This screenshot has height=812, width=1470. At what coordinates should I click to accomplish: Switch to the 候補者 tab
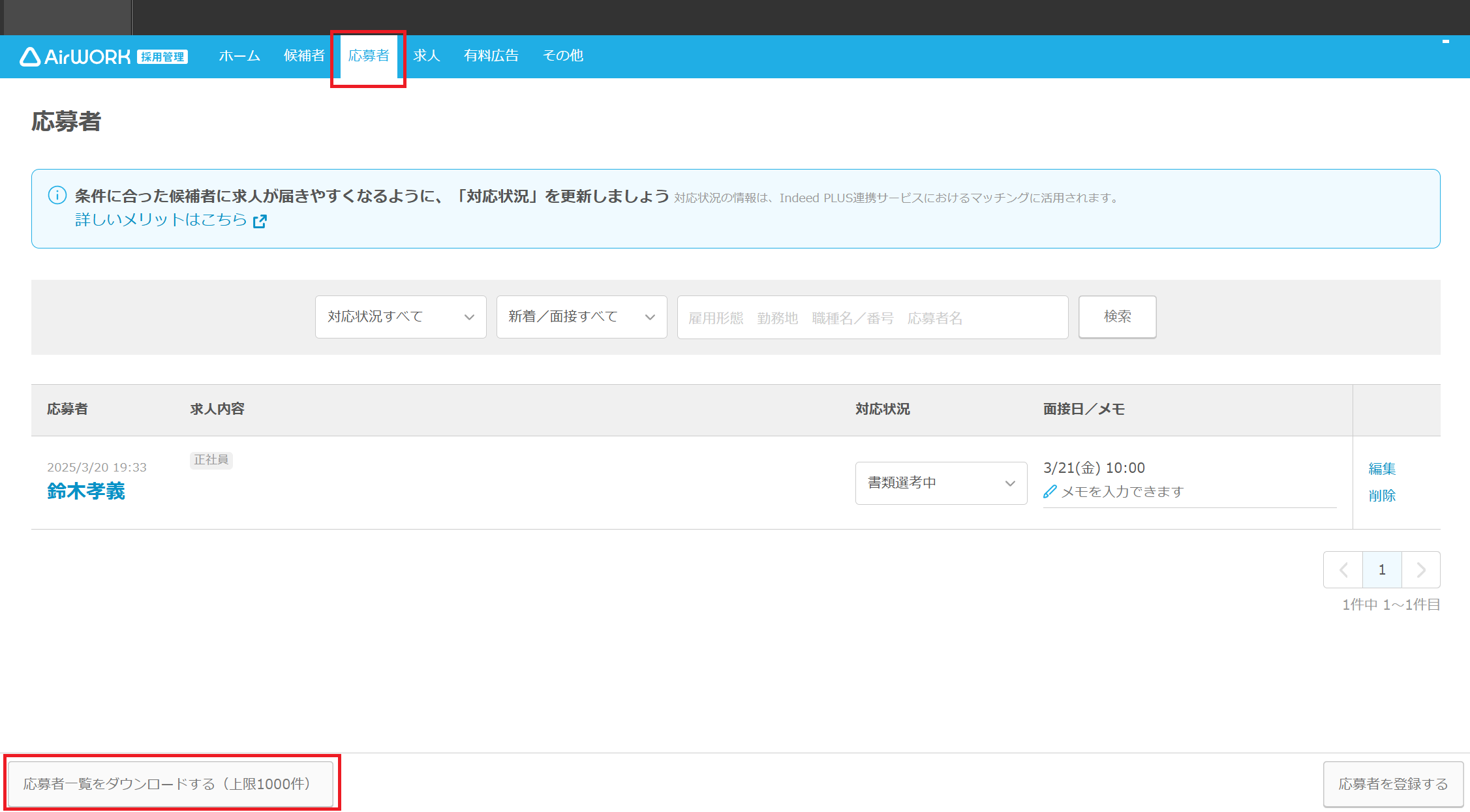pyautogui.click(x=304, y=56)
